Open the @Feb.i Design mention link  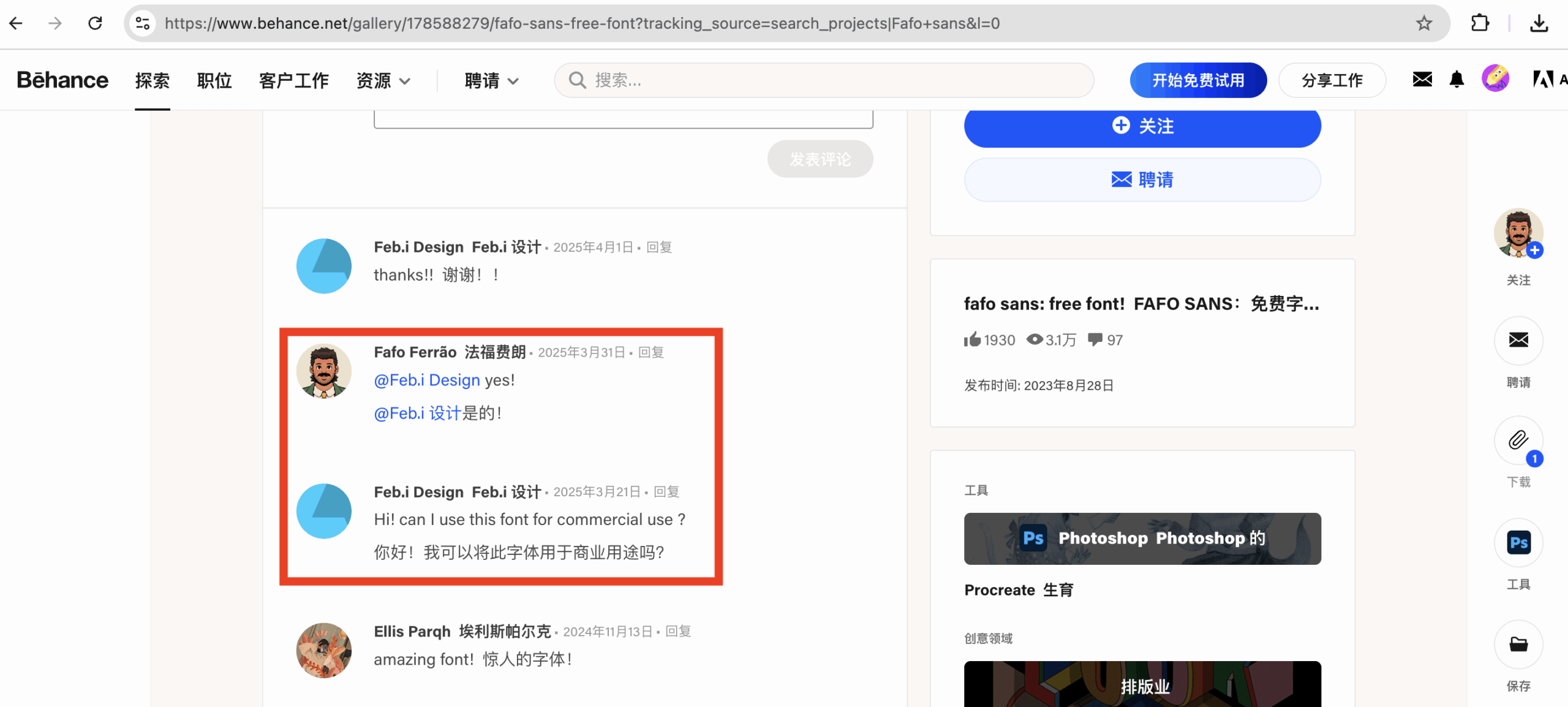(x=427, y=380)
